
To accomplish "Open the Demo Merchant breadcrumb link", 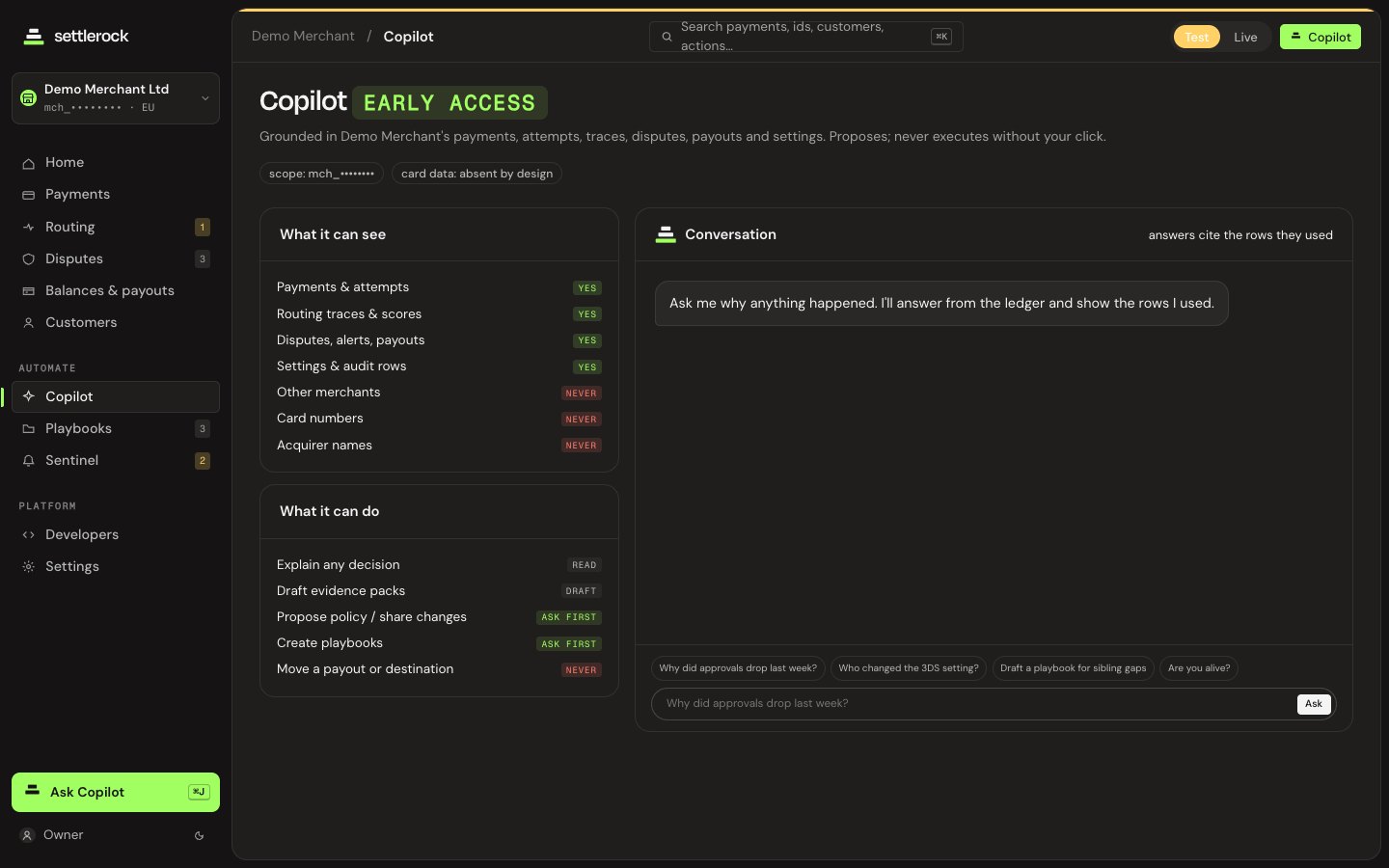I will [303, 36].
